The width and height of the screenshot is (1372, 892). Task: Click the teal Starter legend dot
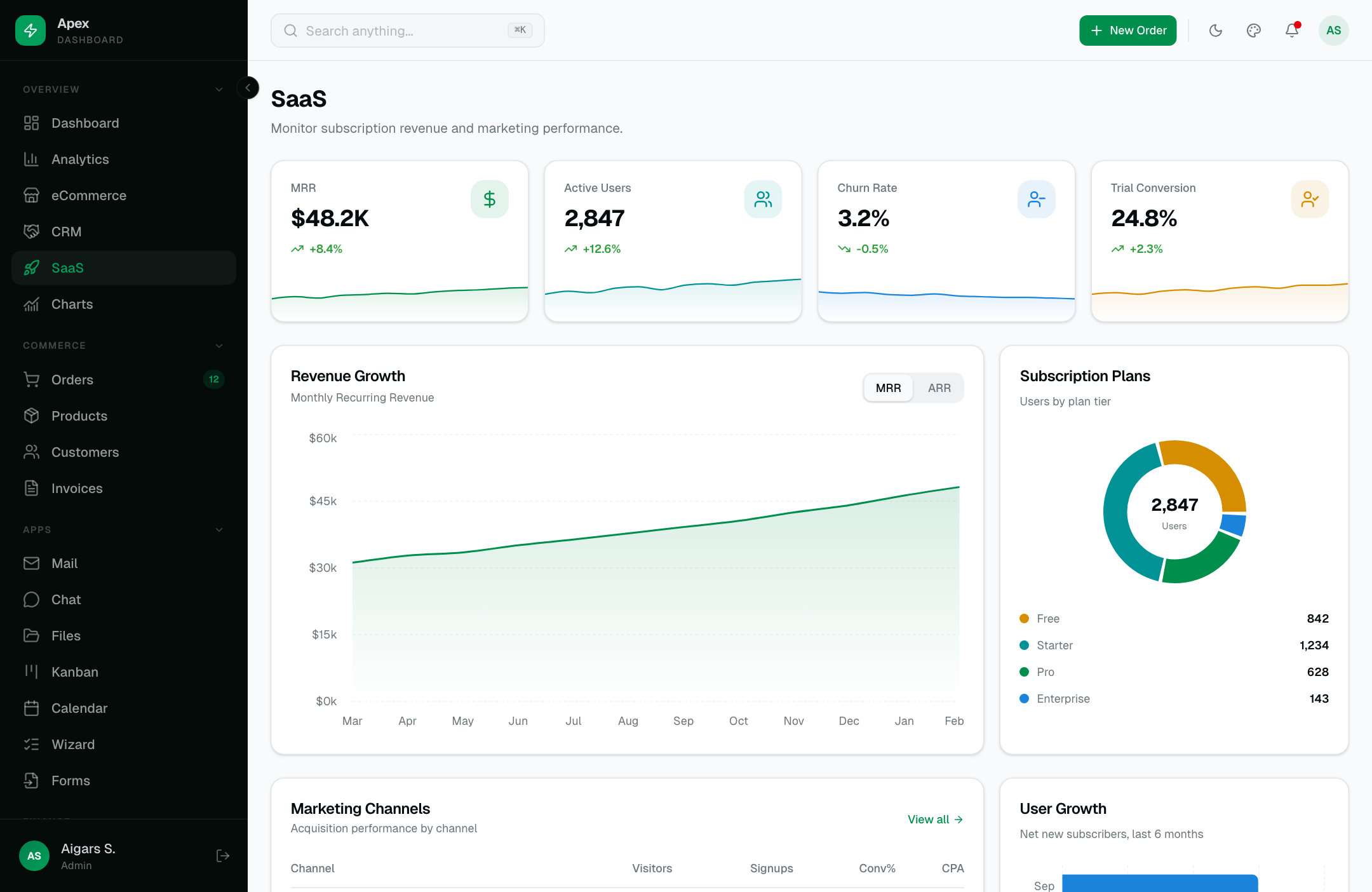1024,645
